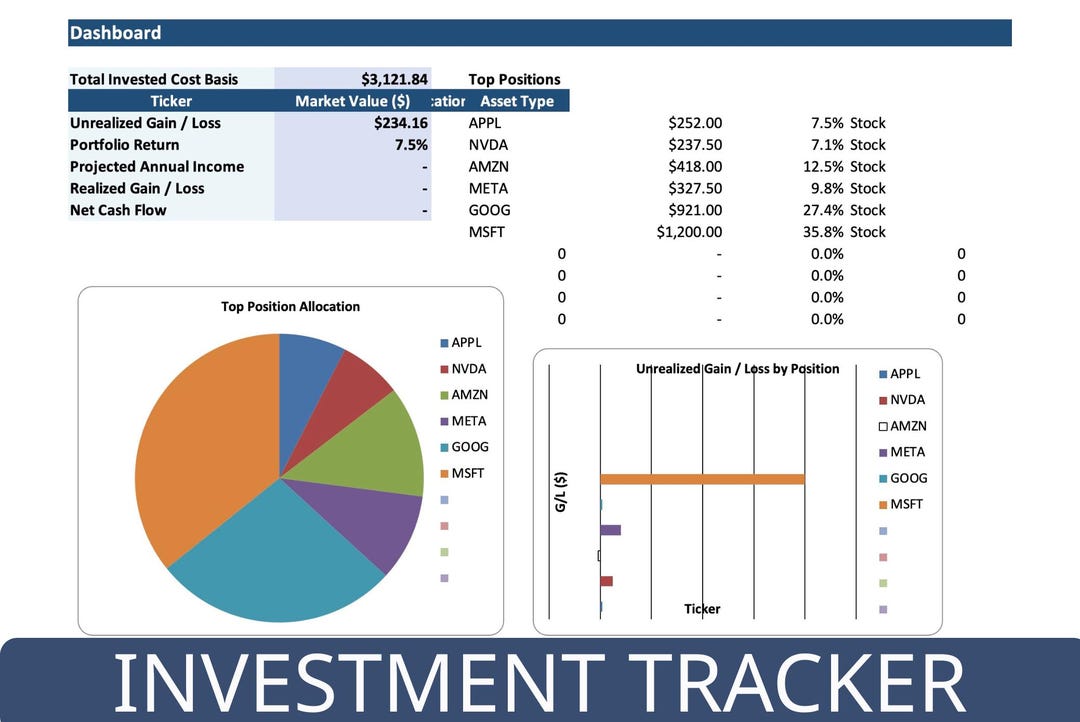Click the 'Market Value ($)' column header

[353, 101]
